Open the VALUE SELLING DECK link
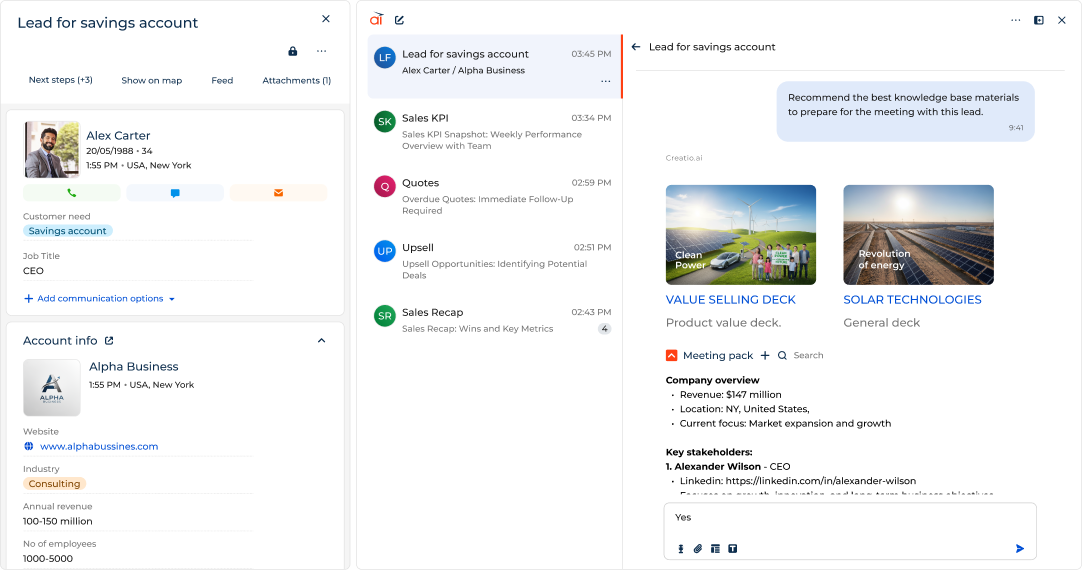The height and width of the screenshot is (570, 1082). 730,300
